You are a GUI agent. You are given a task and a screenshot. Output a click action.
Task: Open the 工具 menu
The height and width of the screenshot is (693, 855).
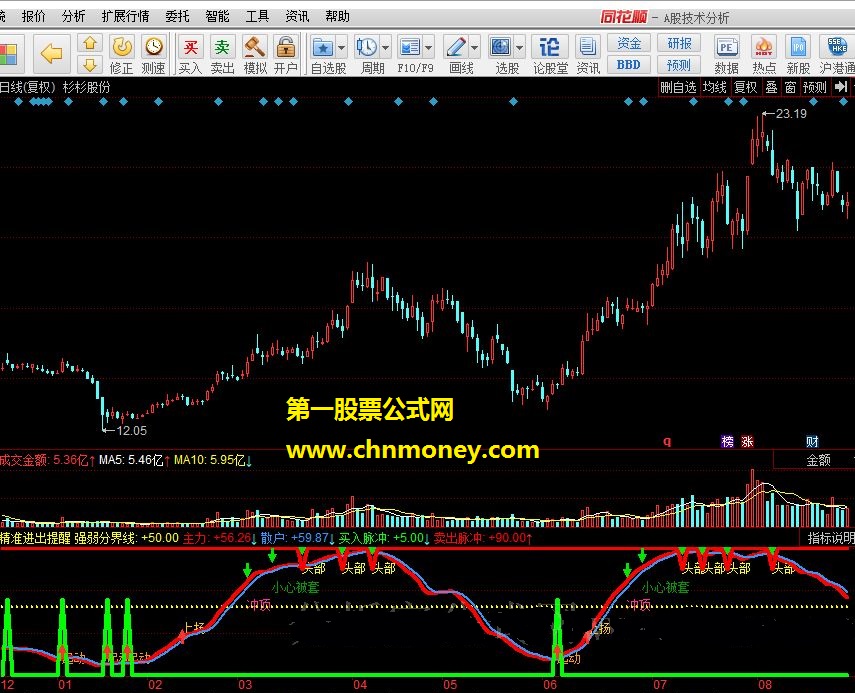[x=257, y=16]
